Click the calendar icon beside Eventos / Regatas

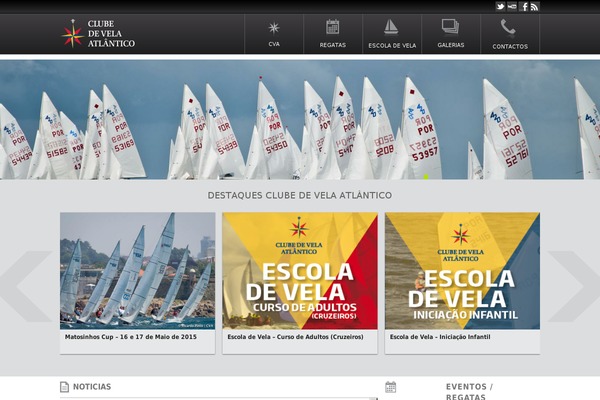tap(390, 387)
